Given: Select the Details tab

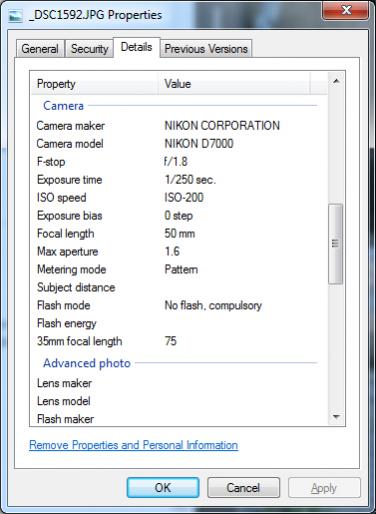Looking at the screenshot, I should point(136,47).
